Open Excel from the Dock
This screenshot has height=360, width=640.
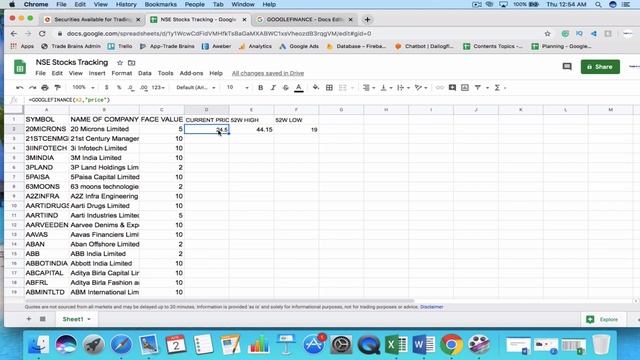tap(396, 345)
